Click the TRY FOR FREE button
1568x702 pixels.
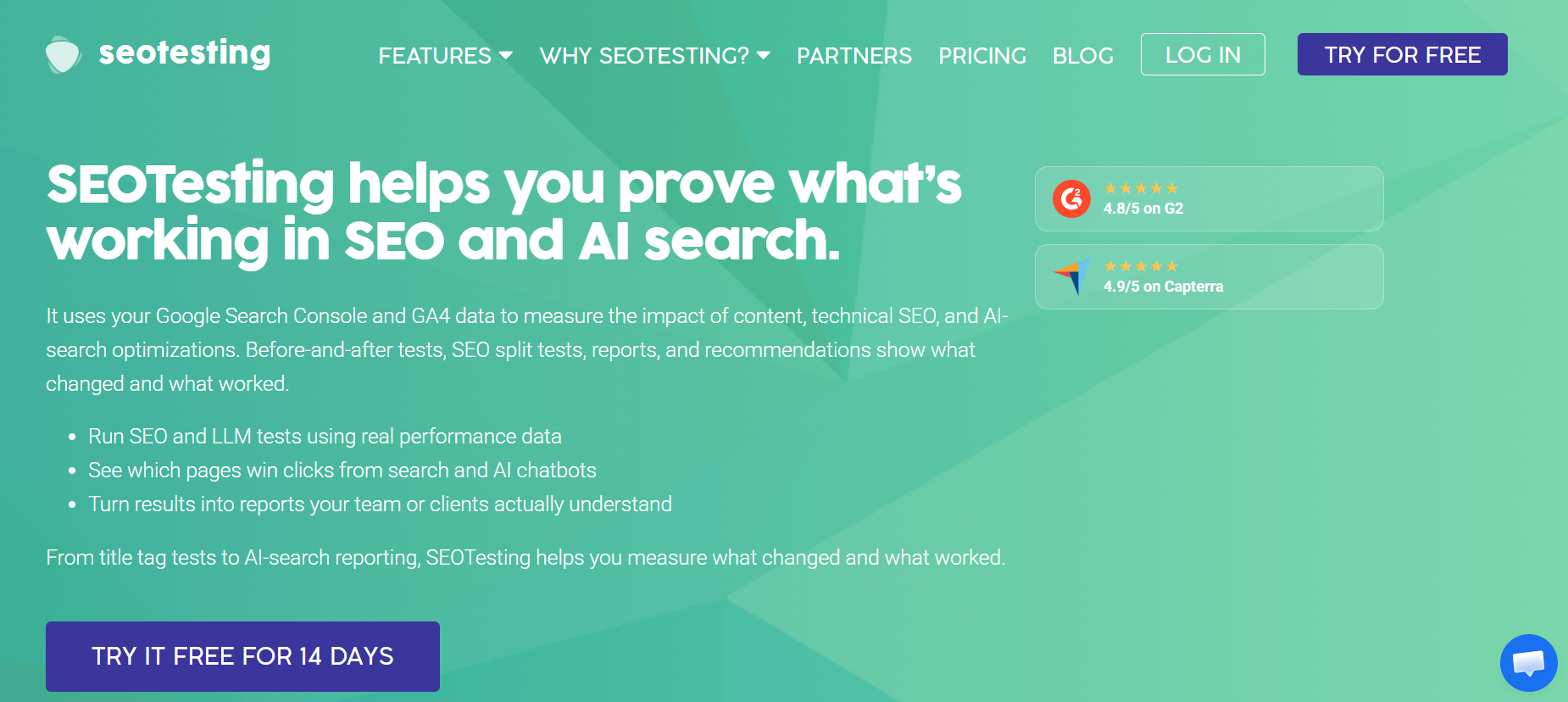1403,54
